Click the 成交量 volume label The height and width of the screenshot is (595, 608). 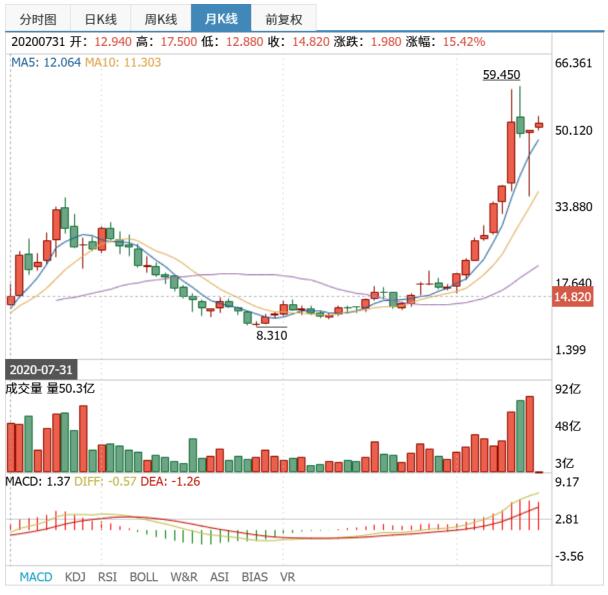(28, 388)
